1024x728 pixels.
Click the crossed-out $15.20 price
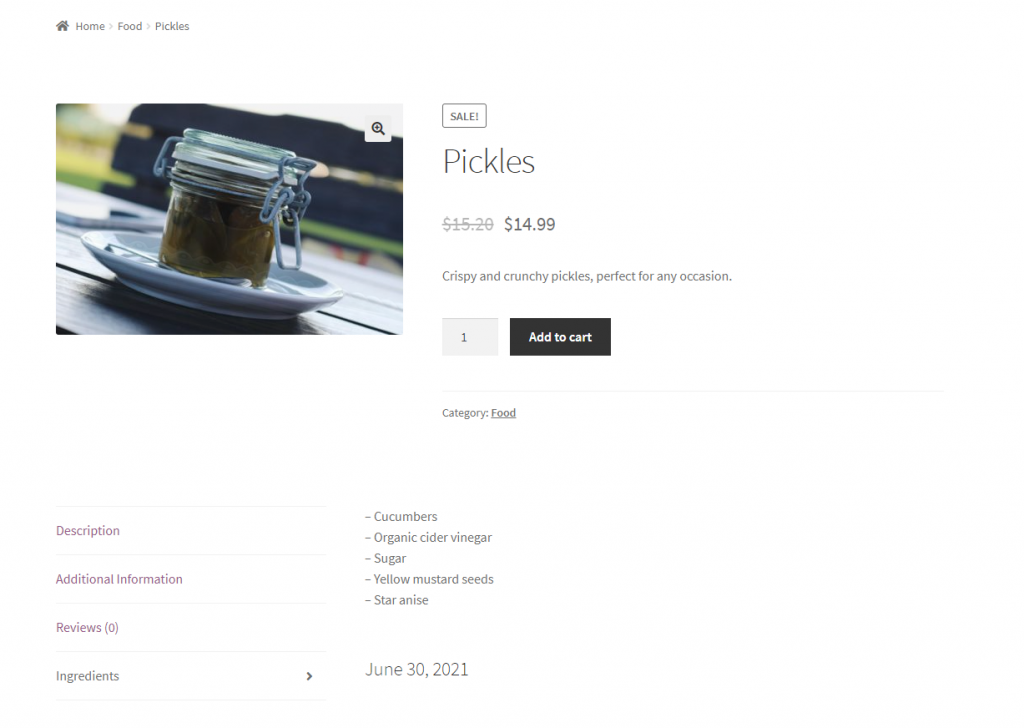(x=468, y=225)
